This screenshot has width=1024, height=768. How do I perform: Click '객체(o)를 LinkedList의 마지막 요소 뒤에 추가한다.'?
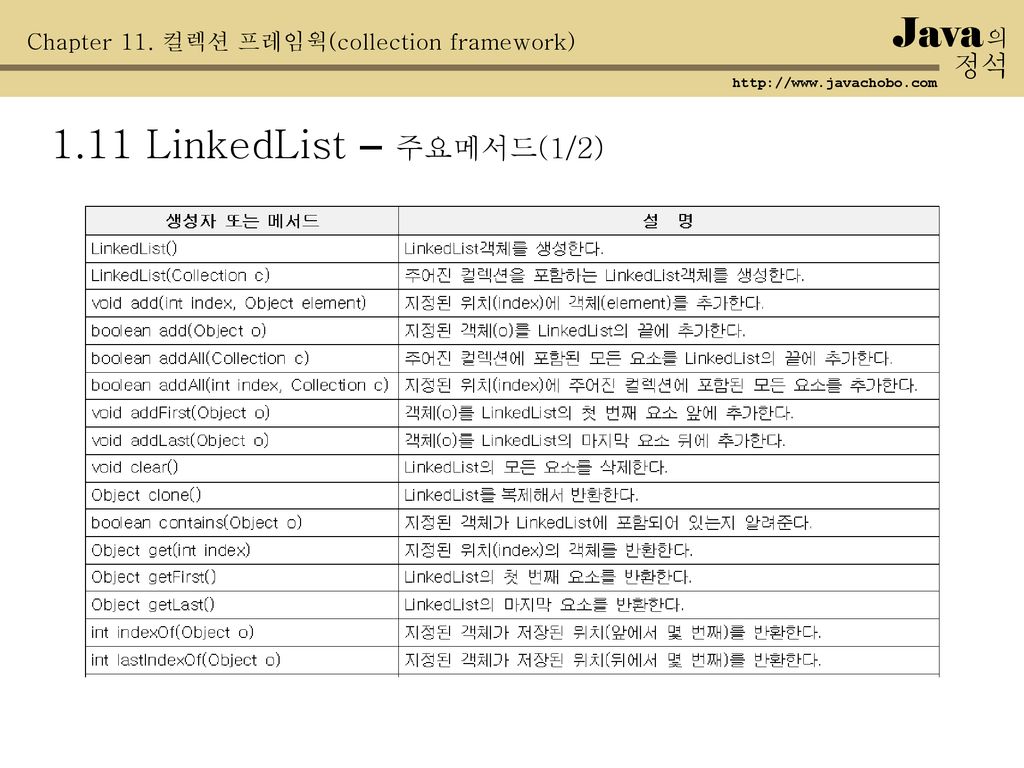pos(594,441)
